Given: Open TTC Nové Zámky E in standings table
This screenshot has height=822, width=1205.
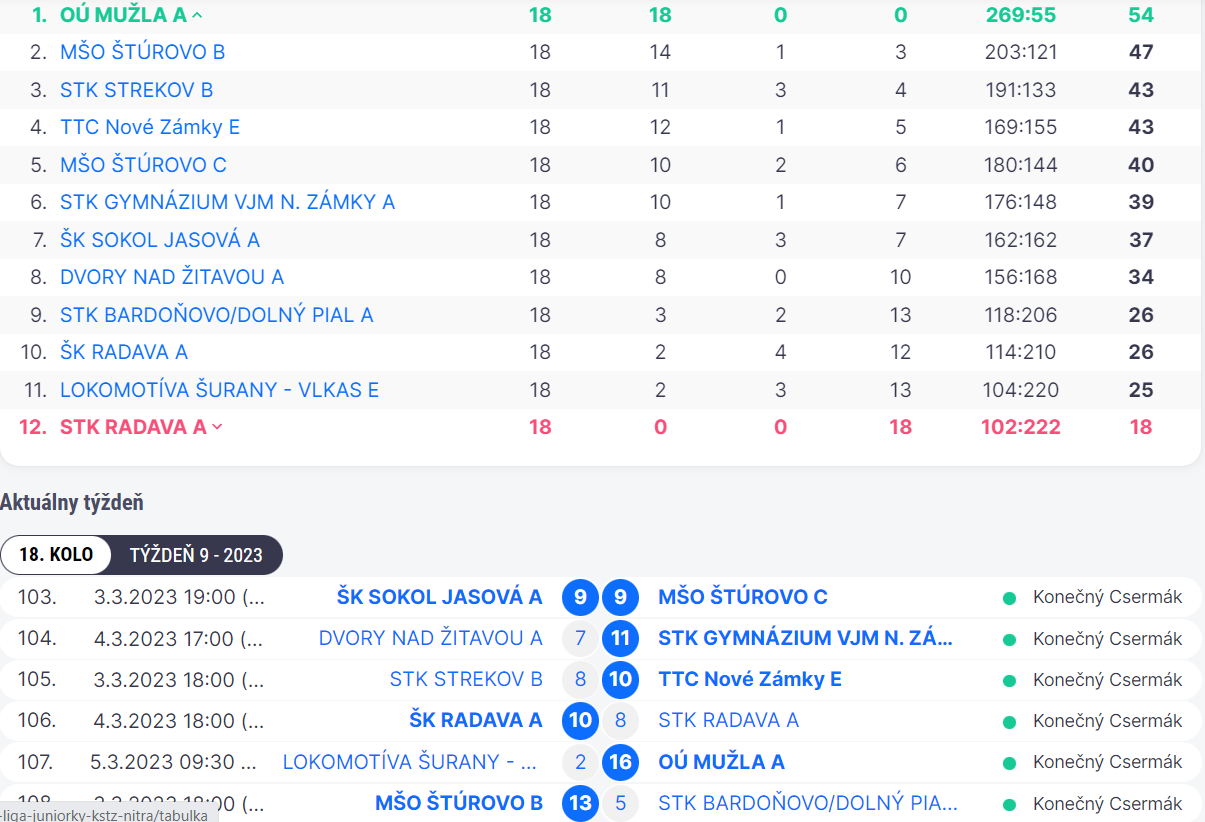Looking at the screenshot, I should coord(150,127).
